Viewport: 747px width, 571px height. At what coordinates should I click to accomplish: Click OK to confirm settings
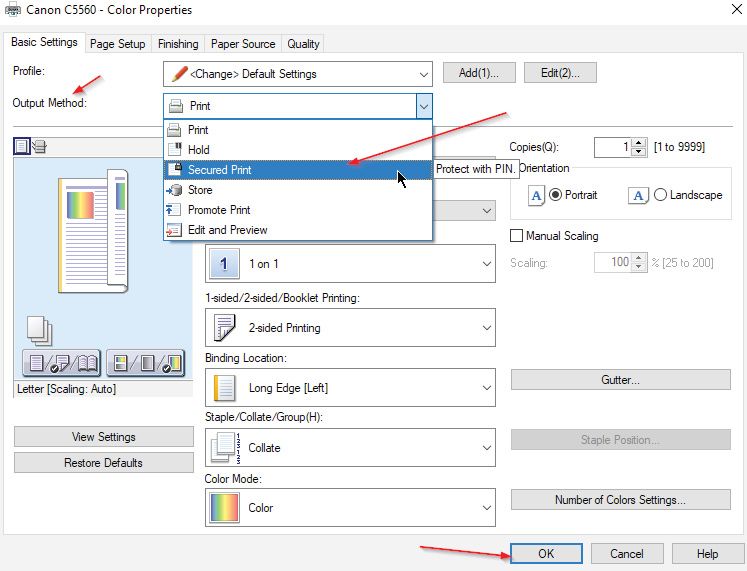[546, 553]
